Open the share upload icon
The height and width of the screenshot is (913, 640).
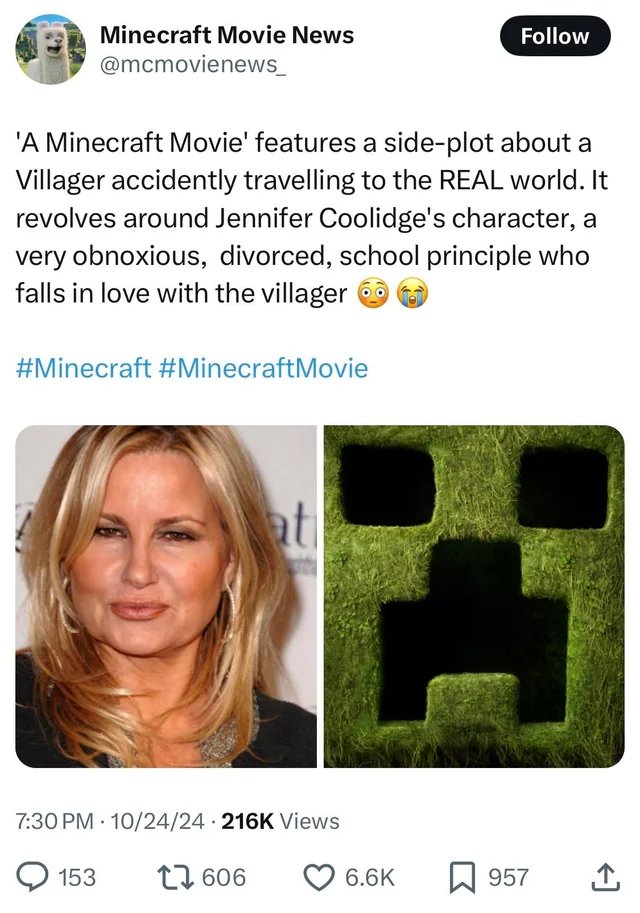(x=604, y=877)
